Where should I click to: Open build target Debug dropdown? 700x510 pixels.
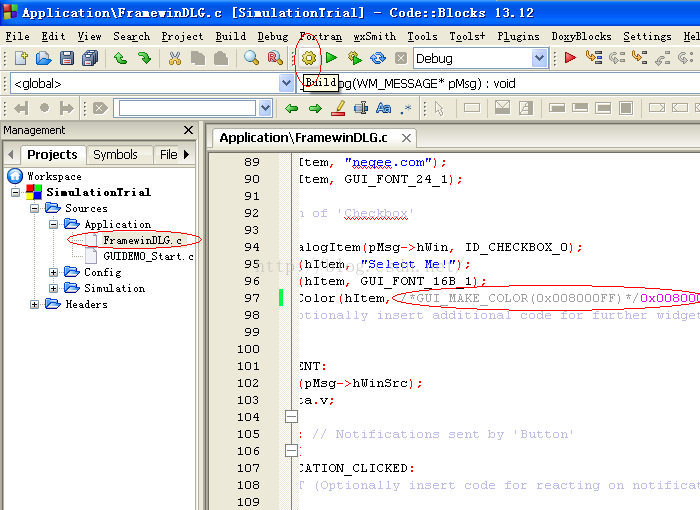539,59
